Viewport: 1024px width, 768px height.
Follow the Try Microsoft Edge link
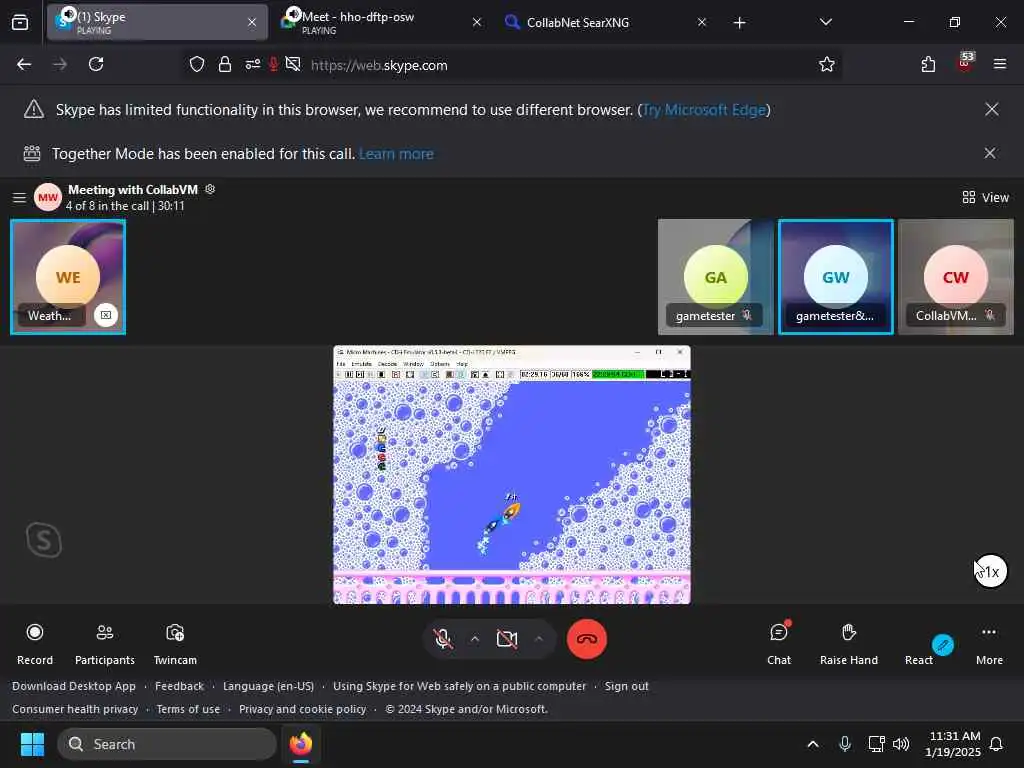point(704,110)
